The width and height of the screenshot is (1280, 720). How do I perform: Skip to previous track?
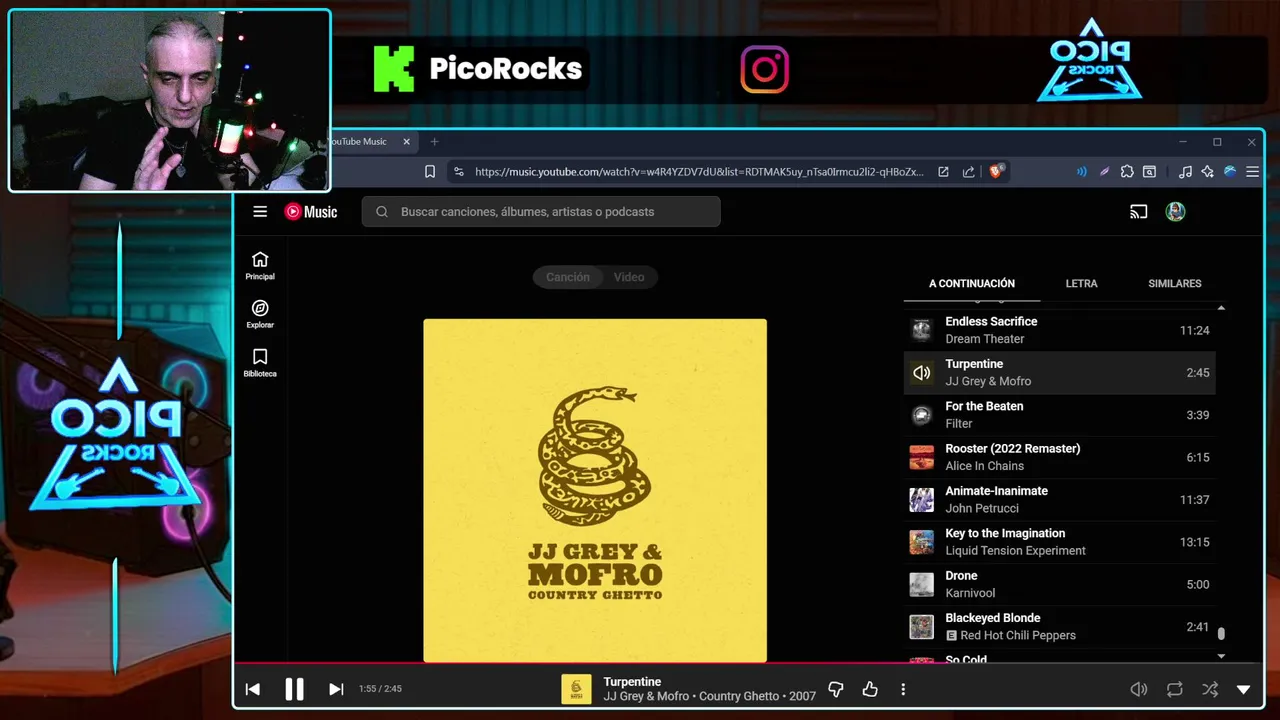pyautogui.click(x=253, y=689)
